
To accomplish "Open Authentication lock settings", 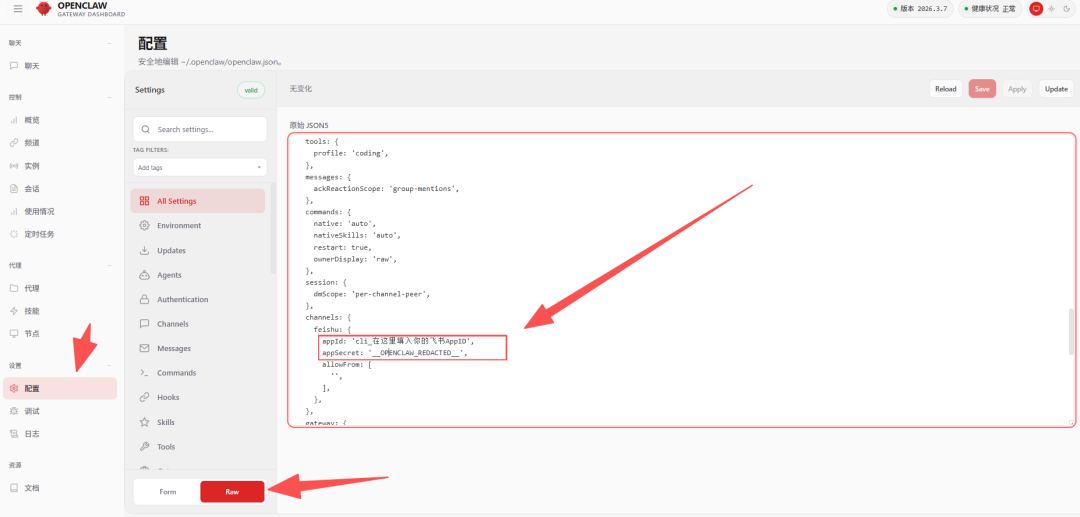I will point(182,299).
